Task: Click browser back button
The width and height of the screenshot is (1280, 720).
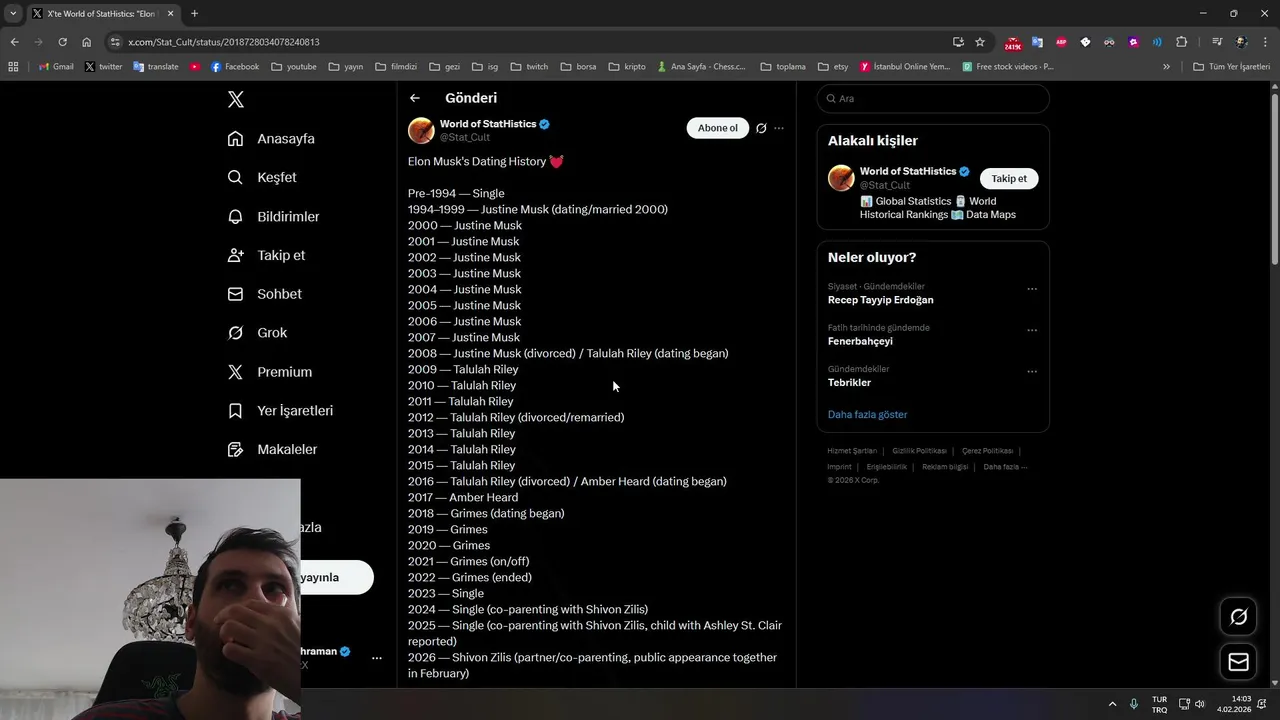Action: pyautogui.click(x=14, y=42)
